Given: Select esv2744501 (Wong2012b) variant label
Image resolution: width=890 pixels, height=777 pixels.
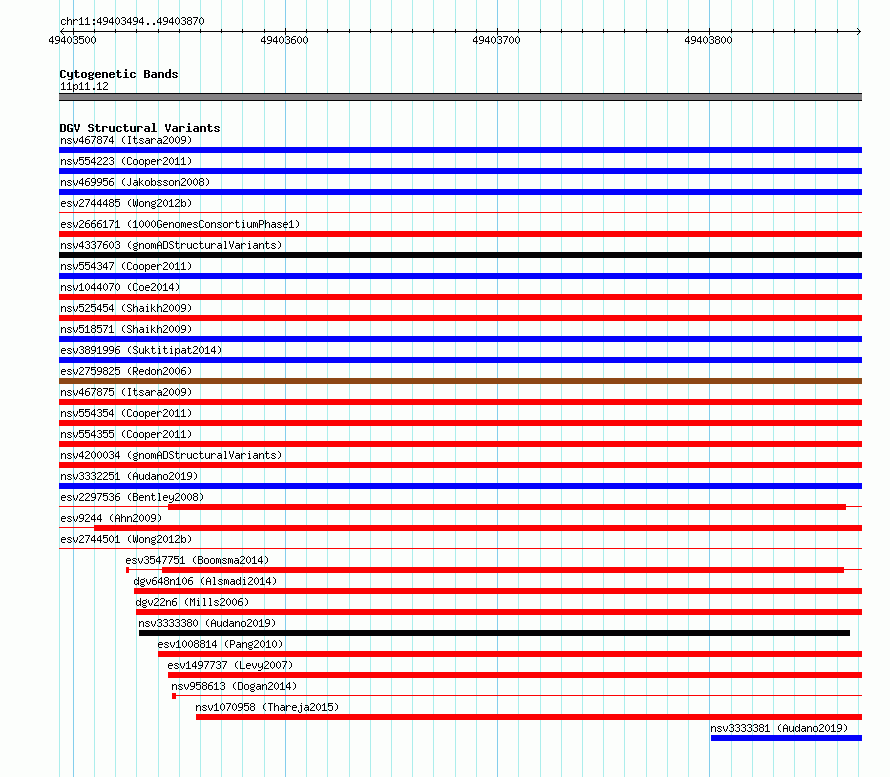Looking at the screenshot, I should [126, 539].
